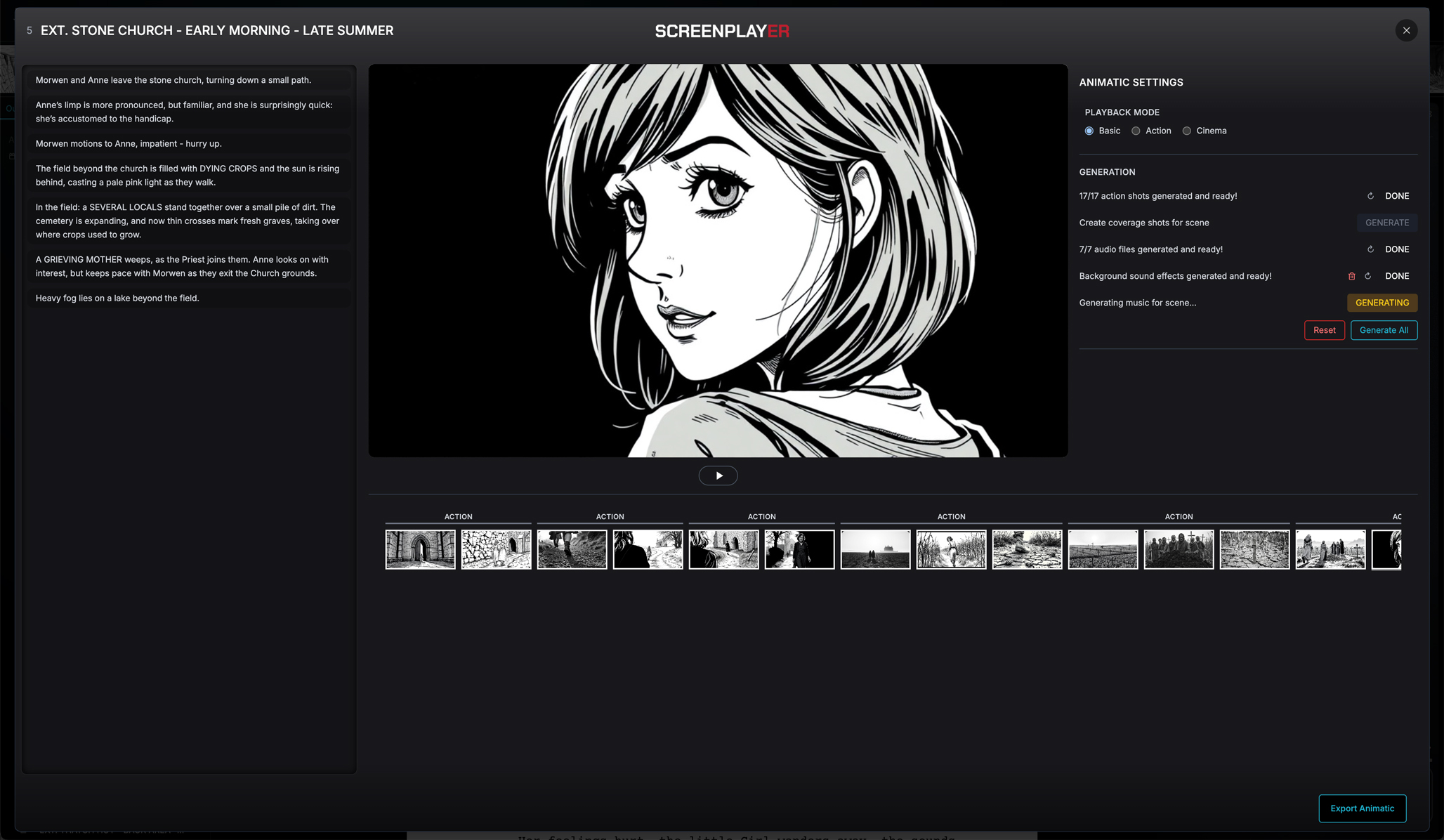Regenerate action shots via refresh icon

(x=1370, y=196)
